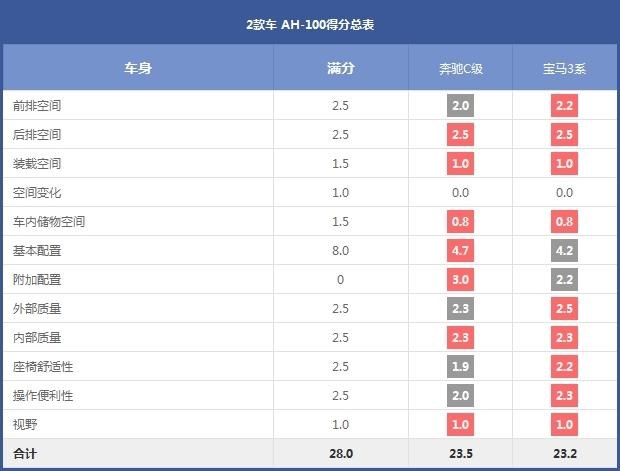Viewport: 620px width, 471px height.
Task: Click the gray 4.2 score badge
Action: (564, 250)
